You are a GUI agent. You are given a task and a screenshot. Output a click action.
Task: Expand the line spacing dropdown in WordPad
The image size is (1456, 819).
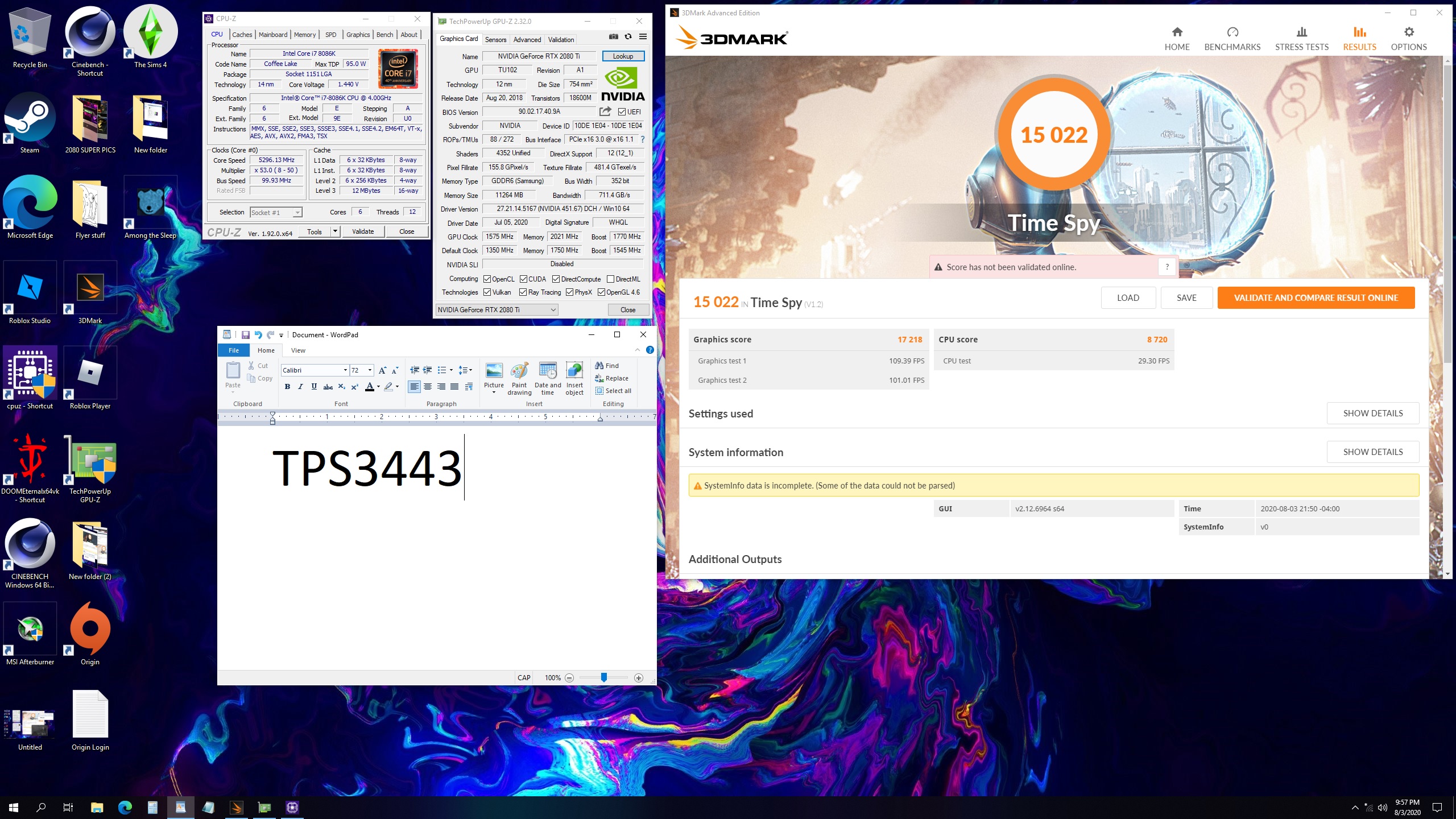coord(470,370)
